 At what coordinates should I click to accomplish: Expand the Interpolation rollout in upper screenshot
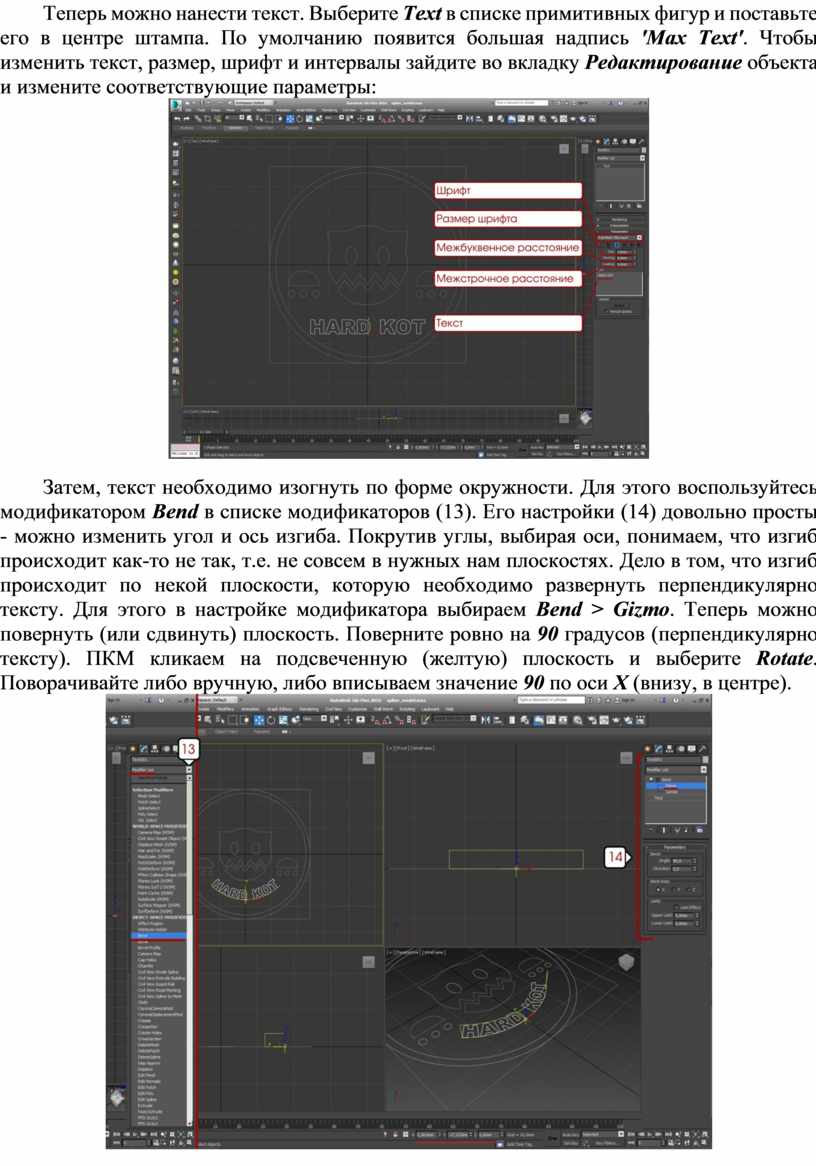[620, 226]
